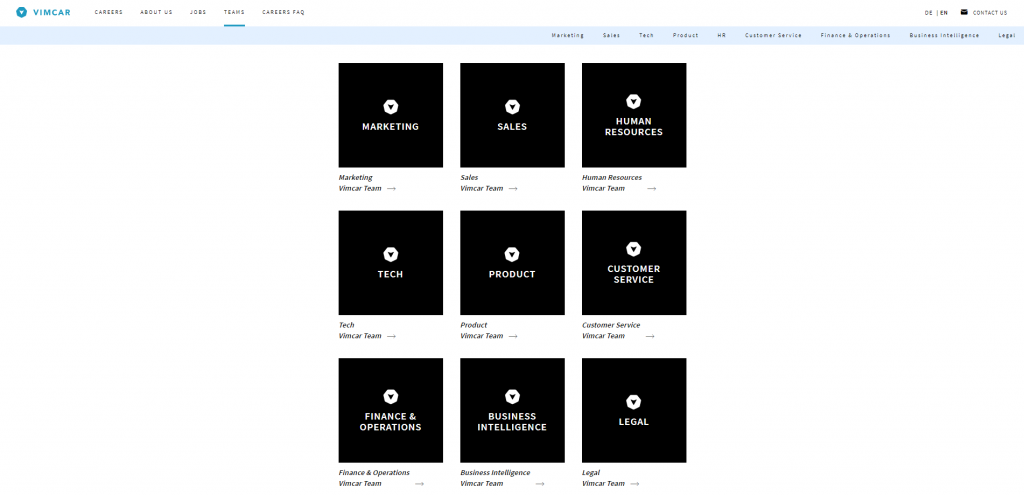
Task: Click the arrow under Human Resources caption
Action: [x=652, y=189]
